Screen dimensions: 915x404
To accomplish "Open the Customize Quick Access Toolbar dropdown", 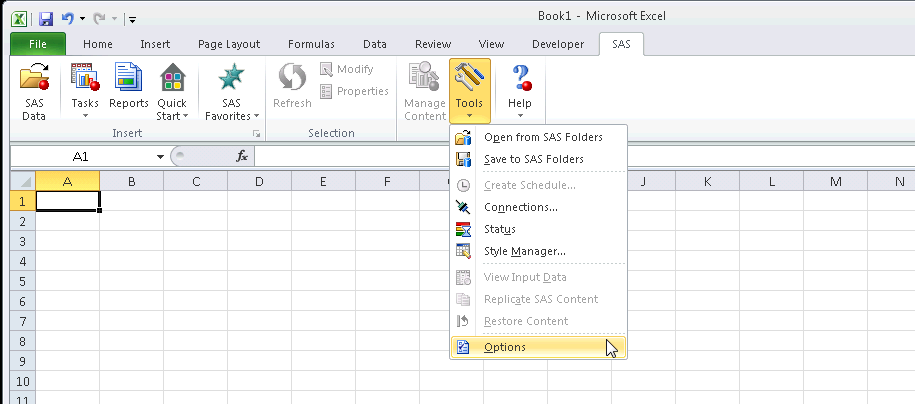I will click(x=133, y=18).
